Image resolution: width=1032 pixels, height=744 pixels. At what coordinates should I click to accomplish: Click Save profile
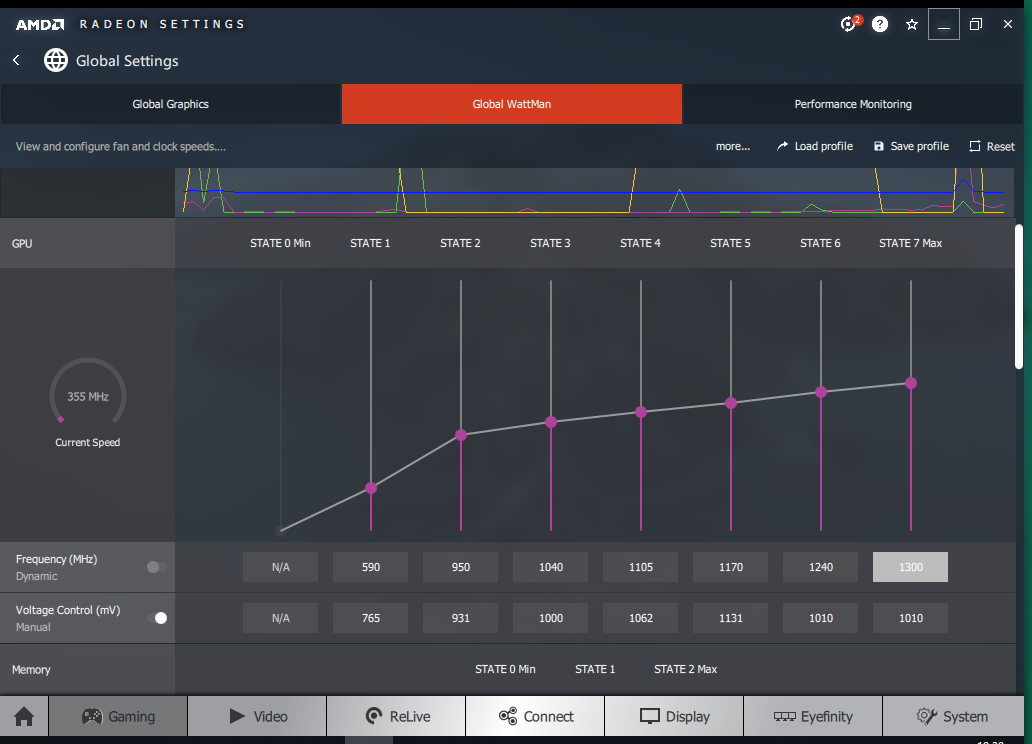click(x=911, y=146)
